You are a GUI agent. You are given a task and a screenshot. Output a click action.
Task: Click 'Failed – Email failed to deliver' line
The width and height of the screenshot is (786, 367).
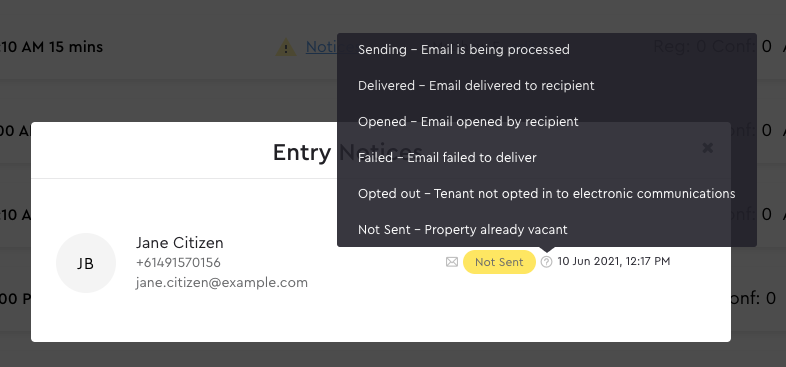point(447,158)
